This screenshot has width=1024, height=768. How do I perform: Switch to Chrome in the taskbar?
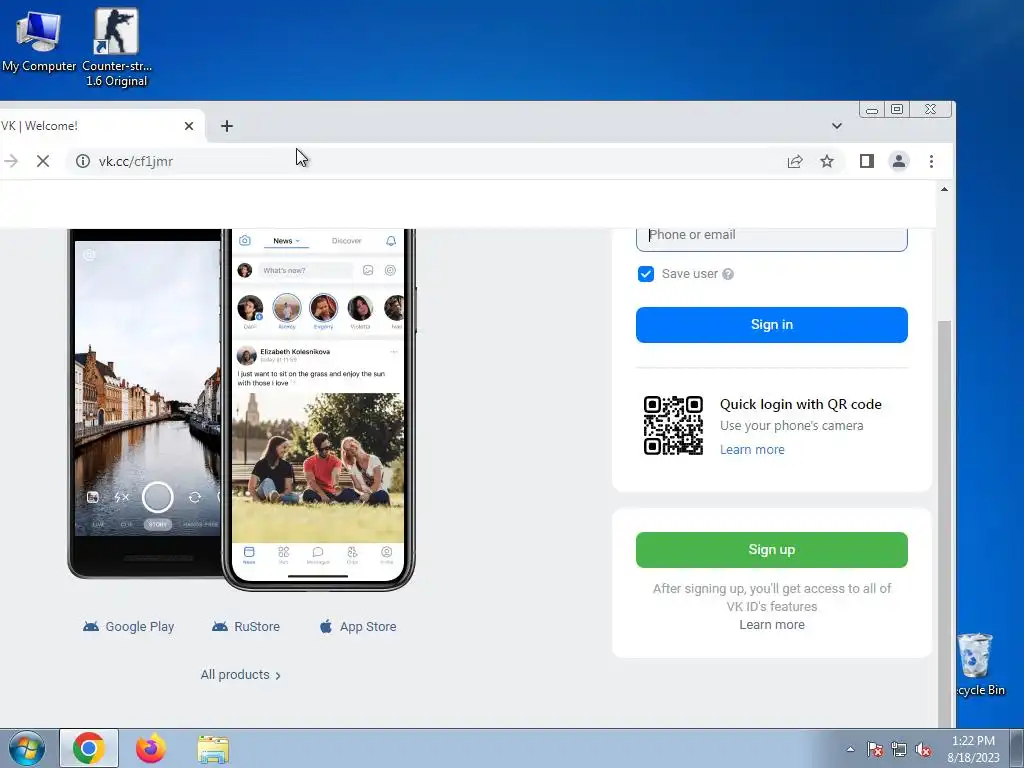point(89,748)
